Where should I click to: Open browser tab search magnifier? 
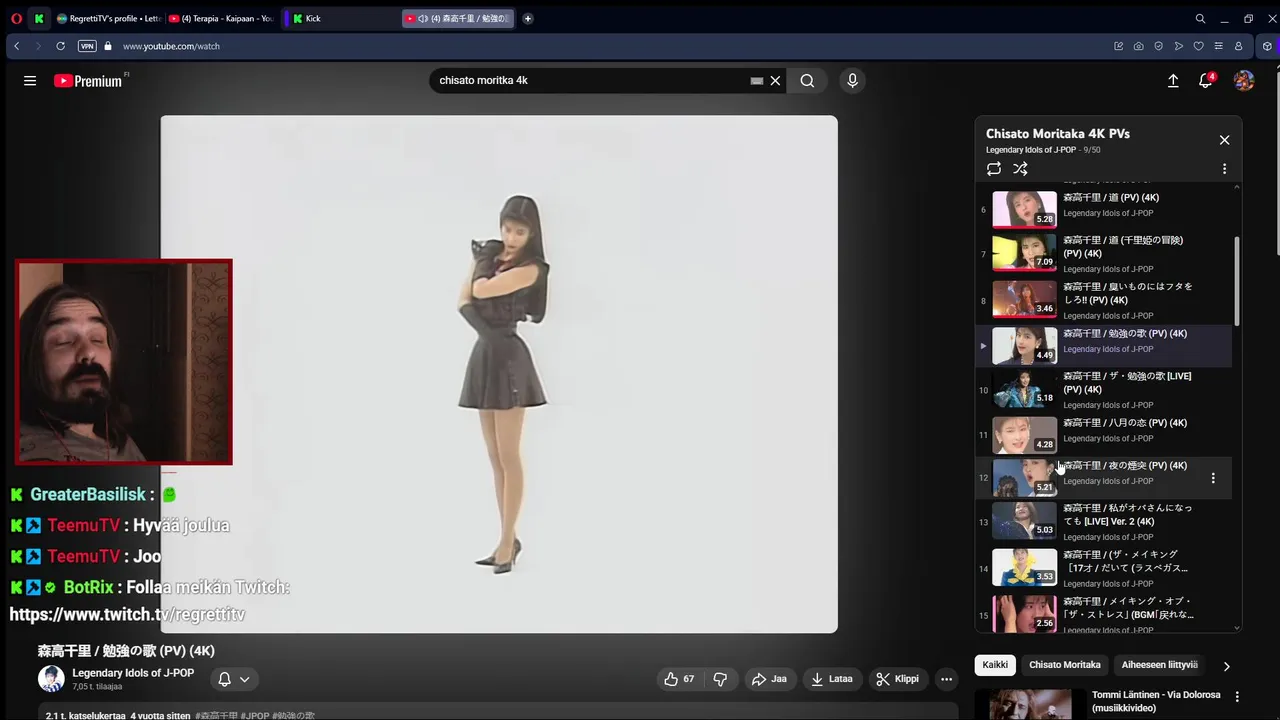click(1200, 18)
